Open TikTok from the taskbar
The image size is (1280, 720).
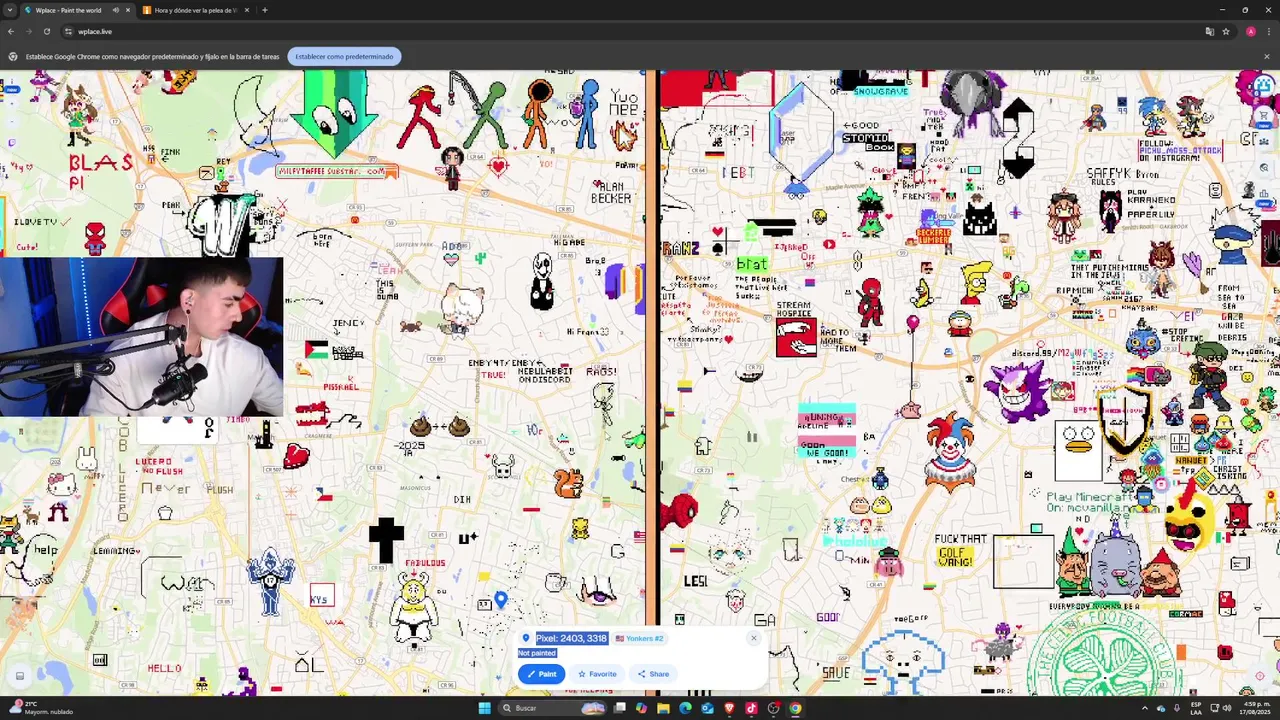point(751,708)
